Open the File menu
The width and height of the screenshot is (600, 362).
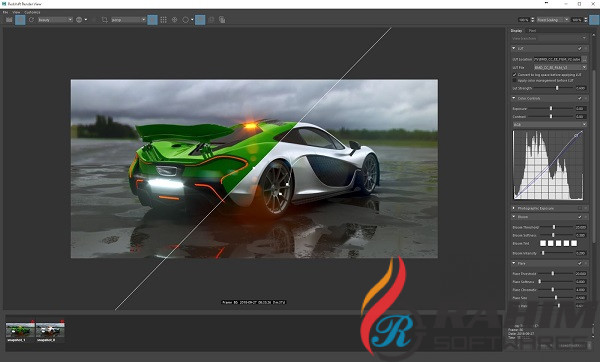coord(5,12)
